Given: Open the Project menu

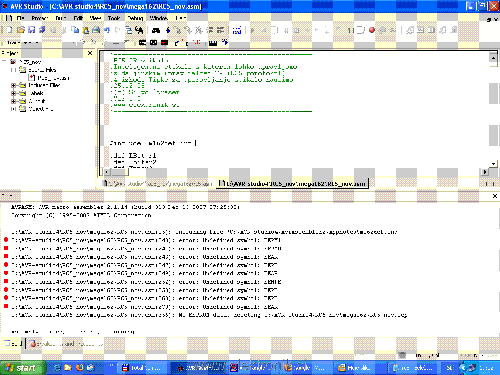Looking at the screenshot, I should tap(39, 18).
